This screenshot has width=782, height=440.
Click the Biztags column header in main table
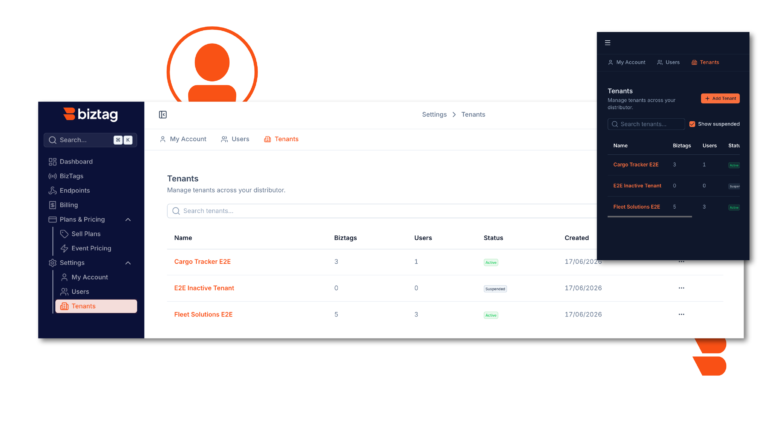(x=345, y=238)
